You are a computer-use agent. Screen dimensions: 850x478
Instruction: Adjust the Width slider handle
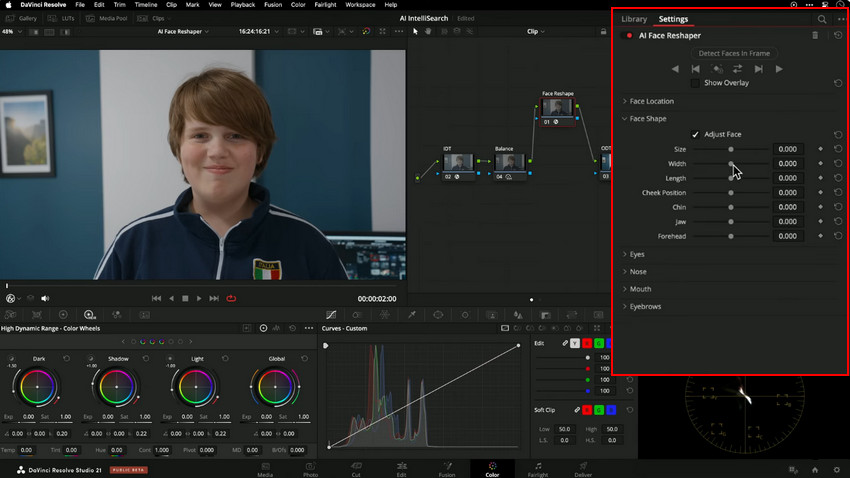(x=731, y=164)
